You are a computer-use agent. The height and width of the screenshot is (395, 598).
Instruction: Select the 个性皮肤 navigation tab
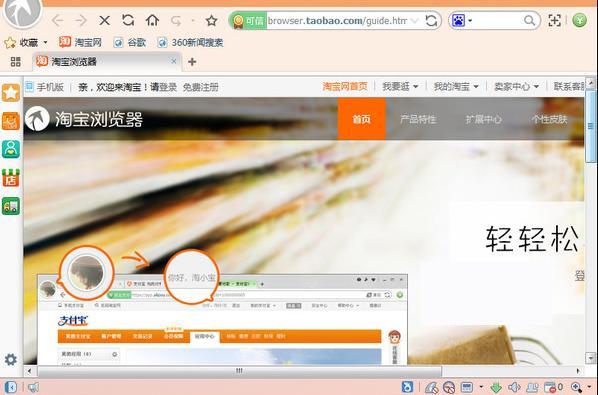pos(549,119)
